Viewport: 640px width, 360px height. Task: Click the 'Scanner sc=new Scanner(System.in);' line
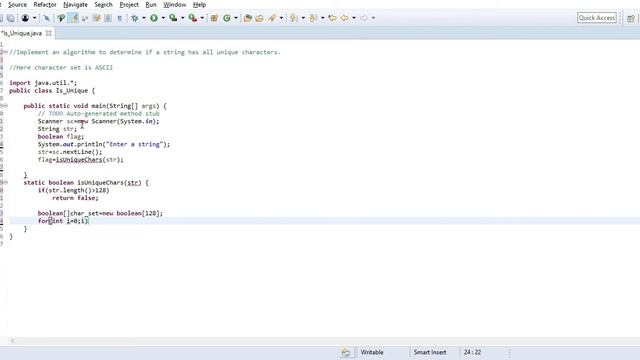98,121
